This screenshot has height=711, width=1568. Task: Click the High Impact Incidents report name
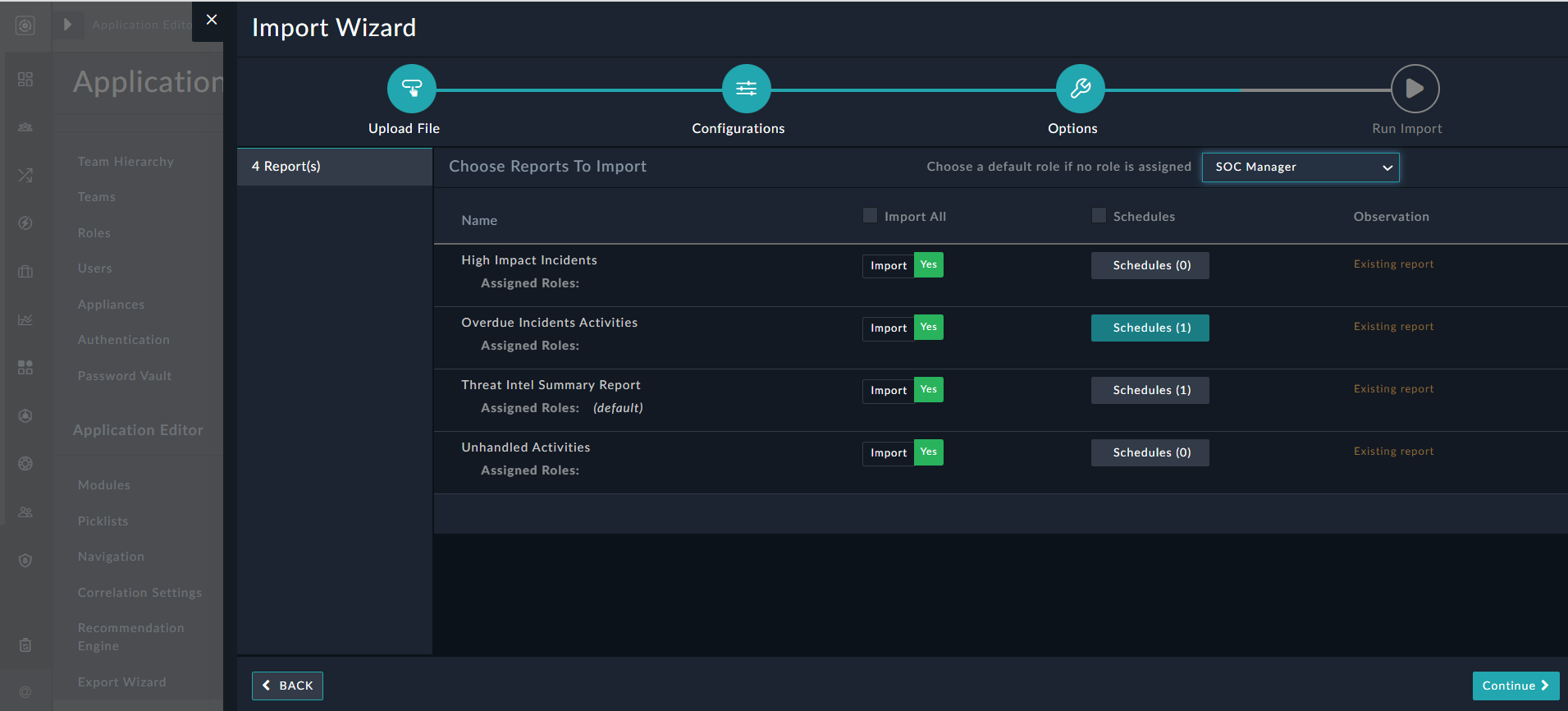[x=529, y=260]
